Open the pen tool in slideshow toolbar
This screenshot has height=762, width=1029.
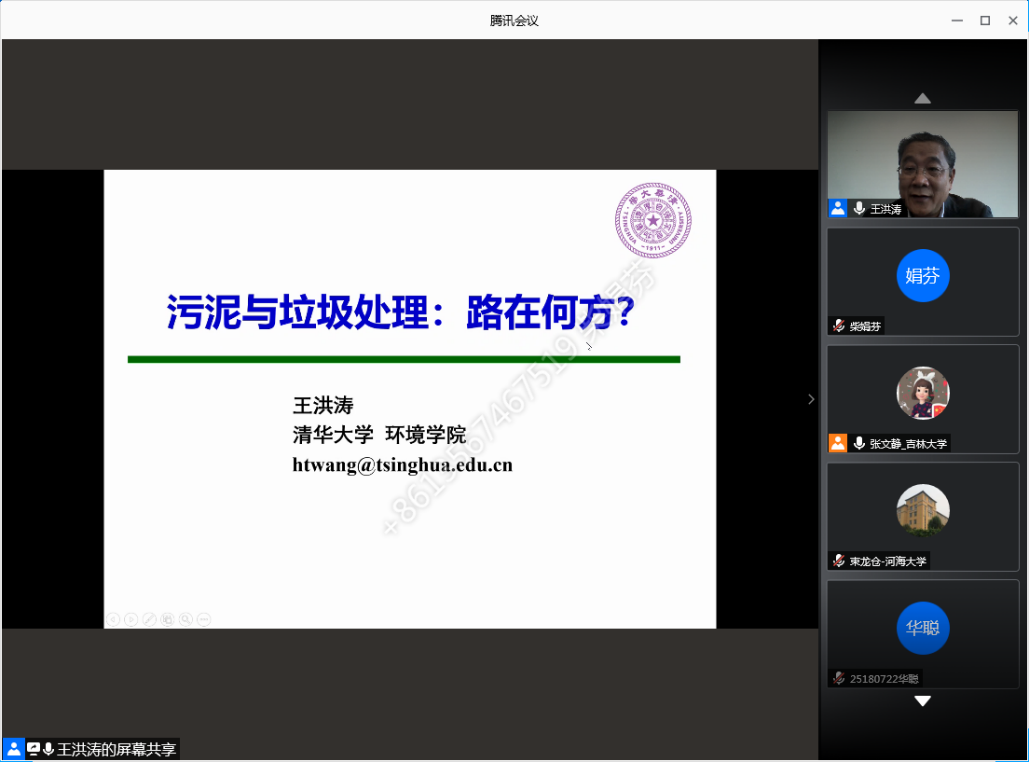[x=149, y=620]
